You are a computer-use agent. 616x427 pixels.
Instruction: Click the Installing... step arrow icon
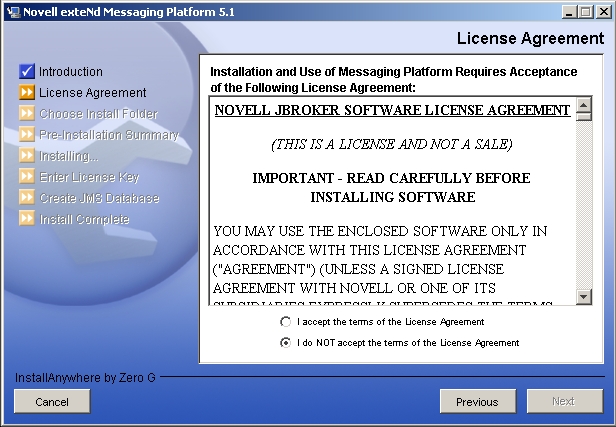(x=27, y=156)
